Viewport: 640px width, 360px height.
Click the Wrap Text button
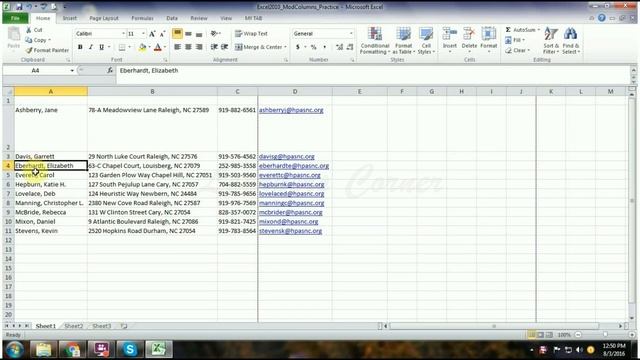coord(251,33)
